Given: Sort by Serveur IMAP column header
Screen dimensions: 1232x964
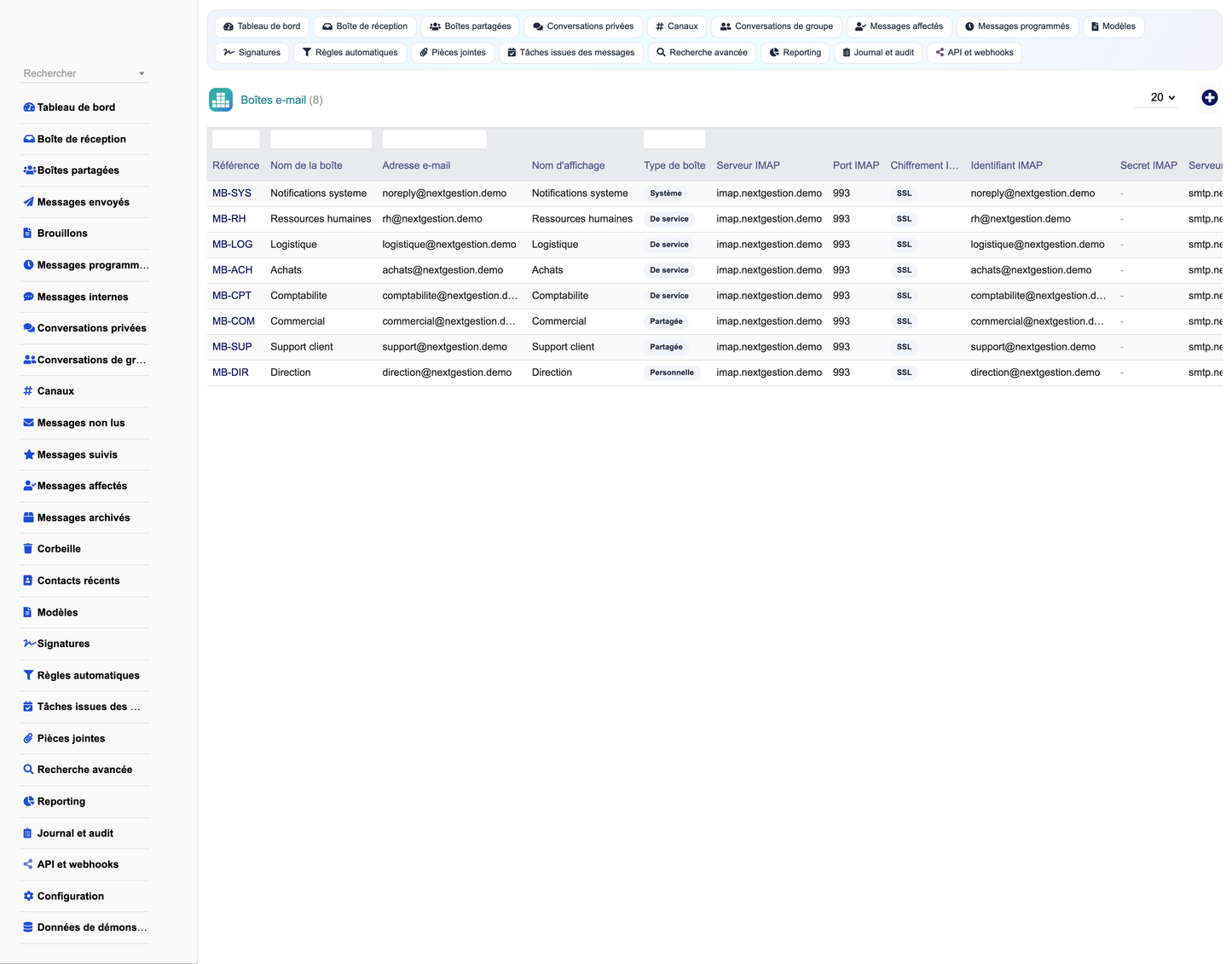Looking at the screenshot, I should click(748, 165).
